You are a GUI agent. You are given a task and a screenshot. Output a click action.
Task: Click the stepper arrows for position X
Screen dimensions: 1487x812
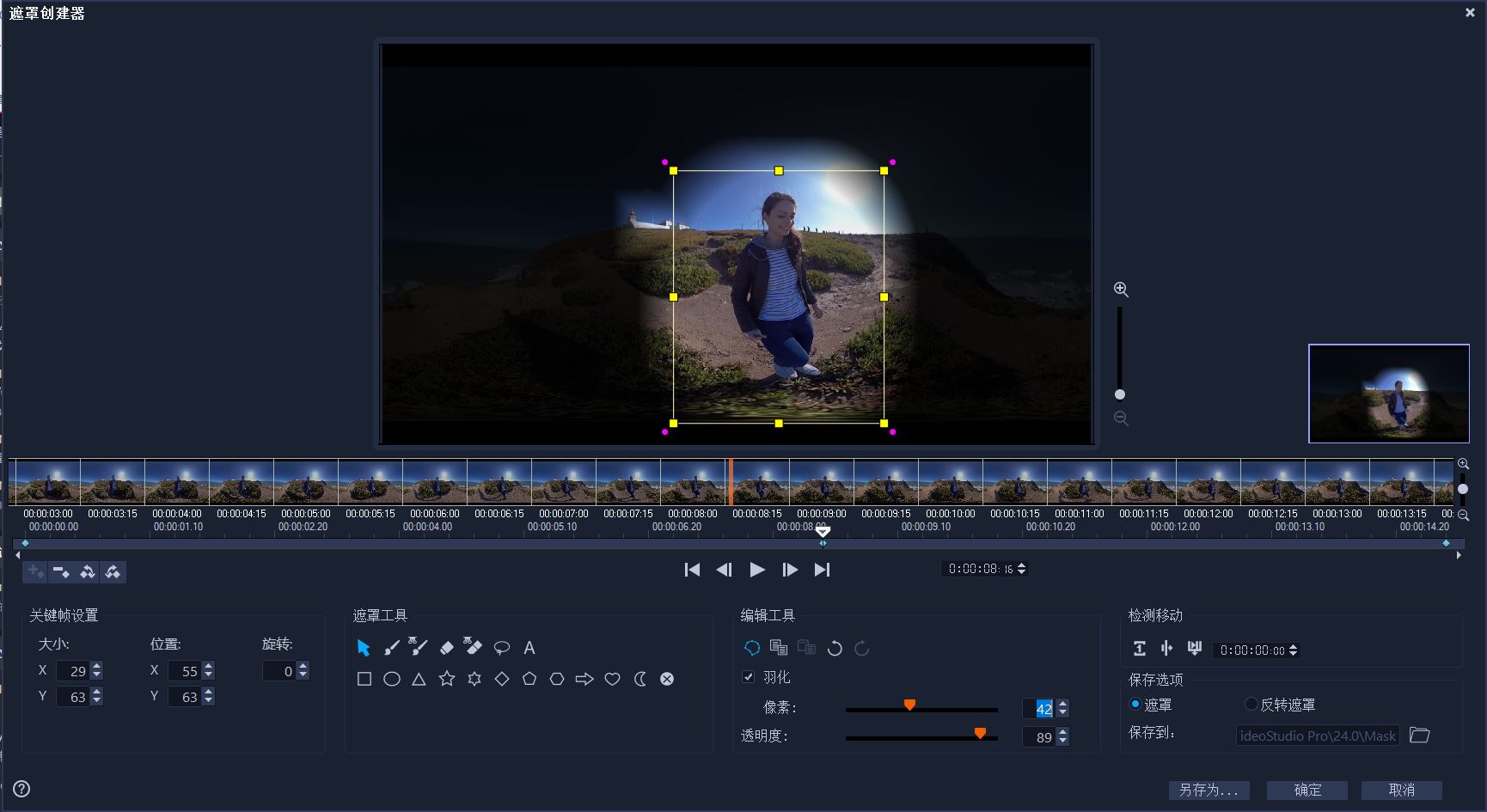point(208,670)
